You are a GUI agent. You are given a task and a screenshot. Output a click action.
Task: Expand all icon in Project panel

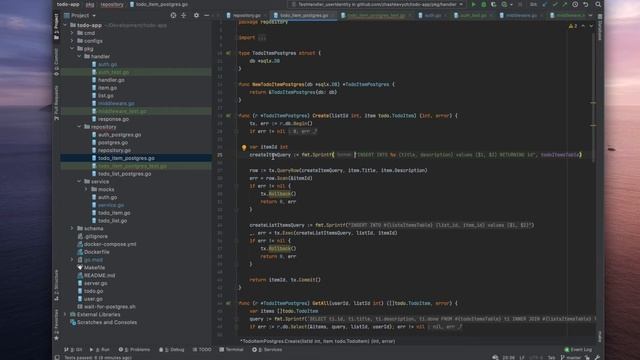tap(184, 16)
